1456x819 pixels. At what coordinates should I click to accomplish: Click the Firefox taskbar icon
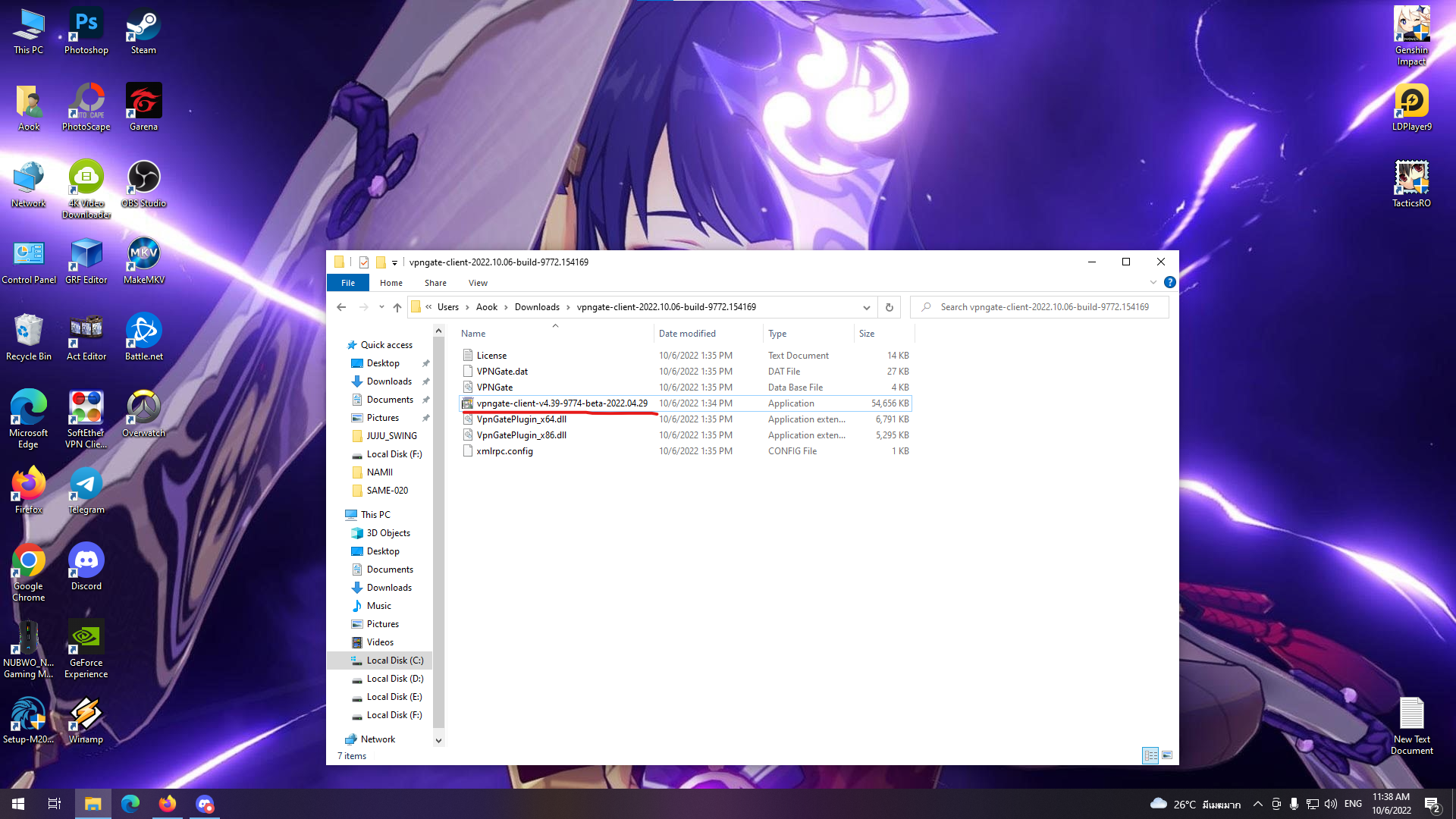(x=168, y=803)
